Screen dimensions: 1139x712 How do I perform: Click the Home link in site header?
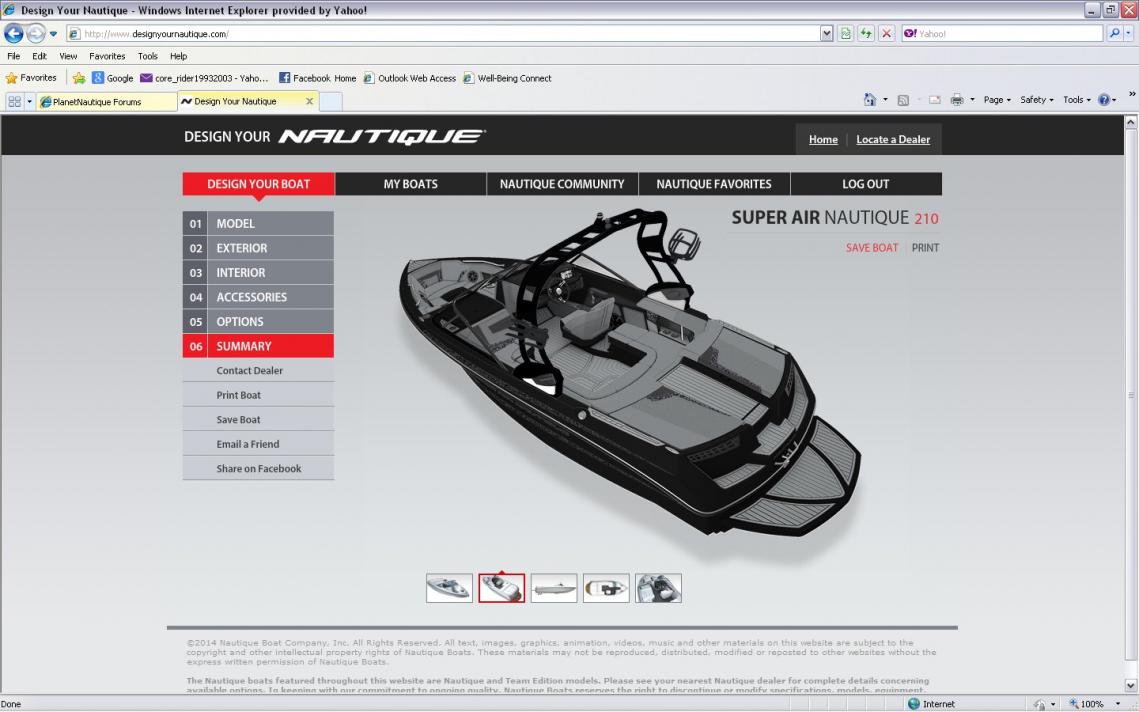pos(823,139)
